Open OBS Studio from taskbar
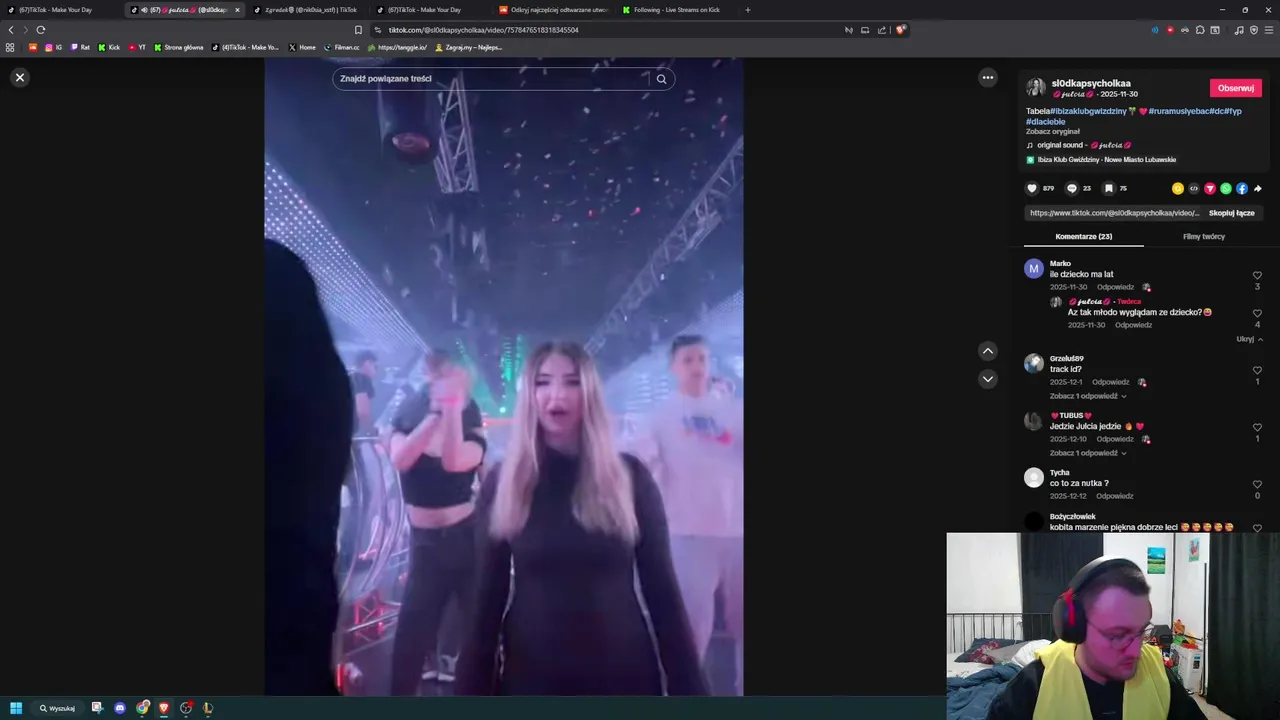 pos(186,708)
